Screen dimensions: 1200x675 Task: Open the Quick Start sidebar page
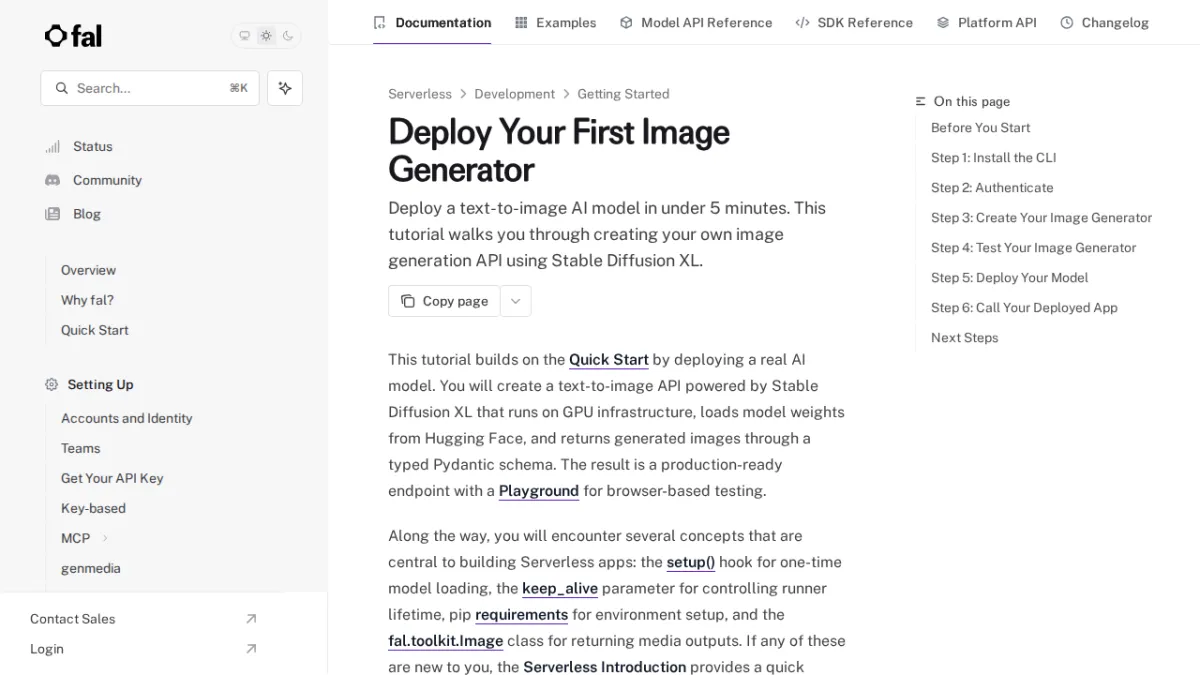click(95, 330)
